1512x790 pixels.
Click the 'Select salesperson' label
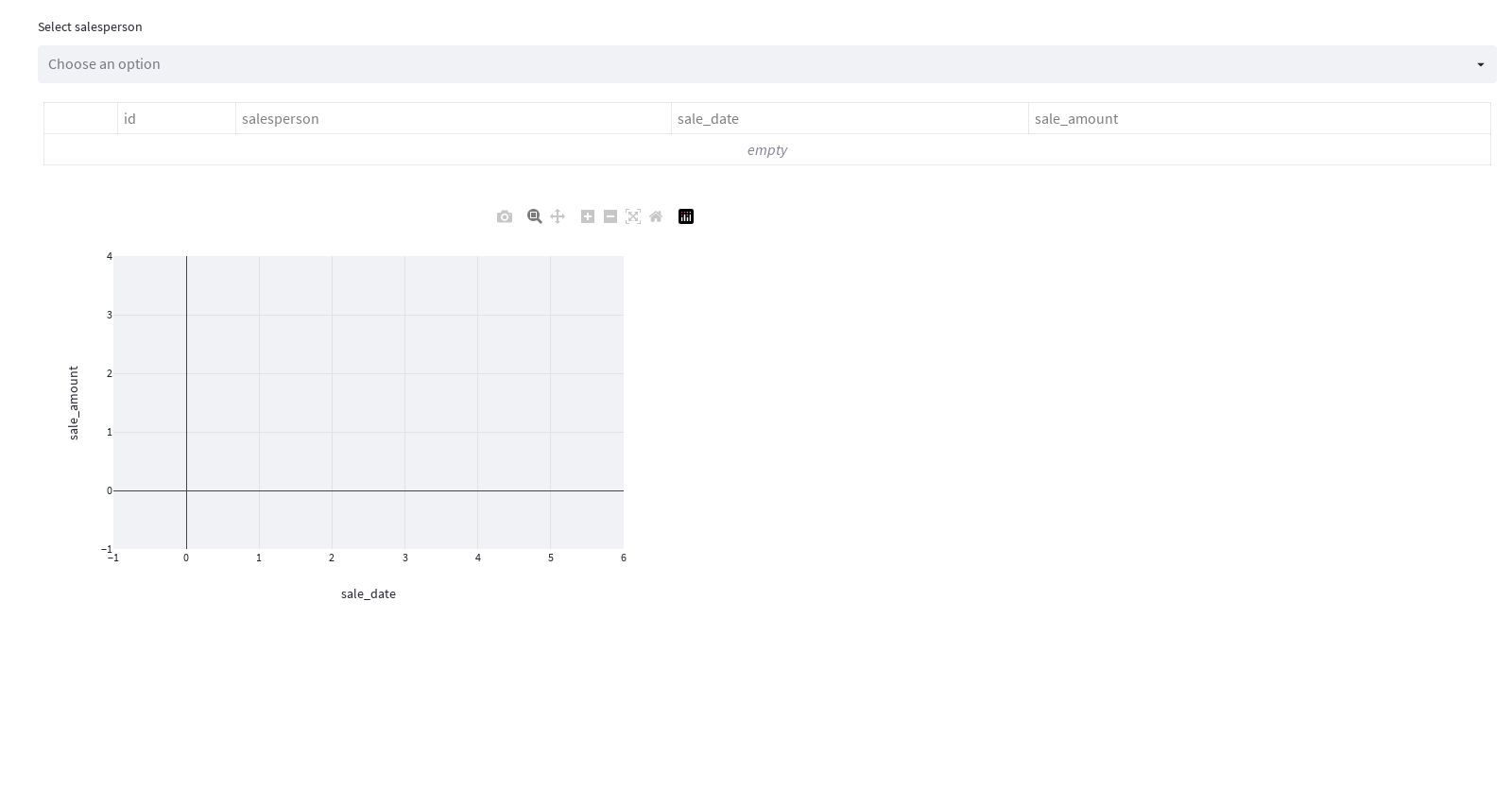point(90,26)
